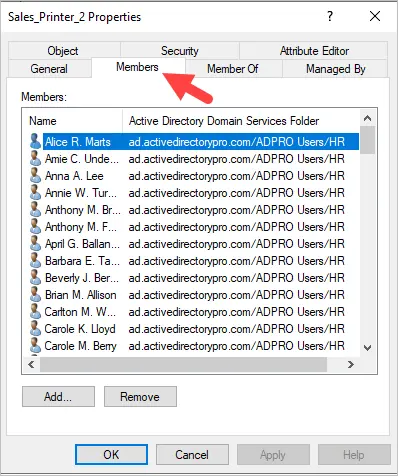
Task: Click the folder path in Brian M. Allison's row
Action: click(x=237, y=295)
